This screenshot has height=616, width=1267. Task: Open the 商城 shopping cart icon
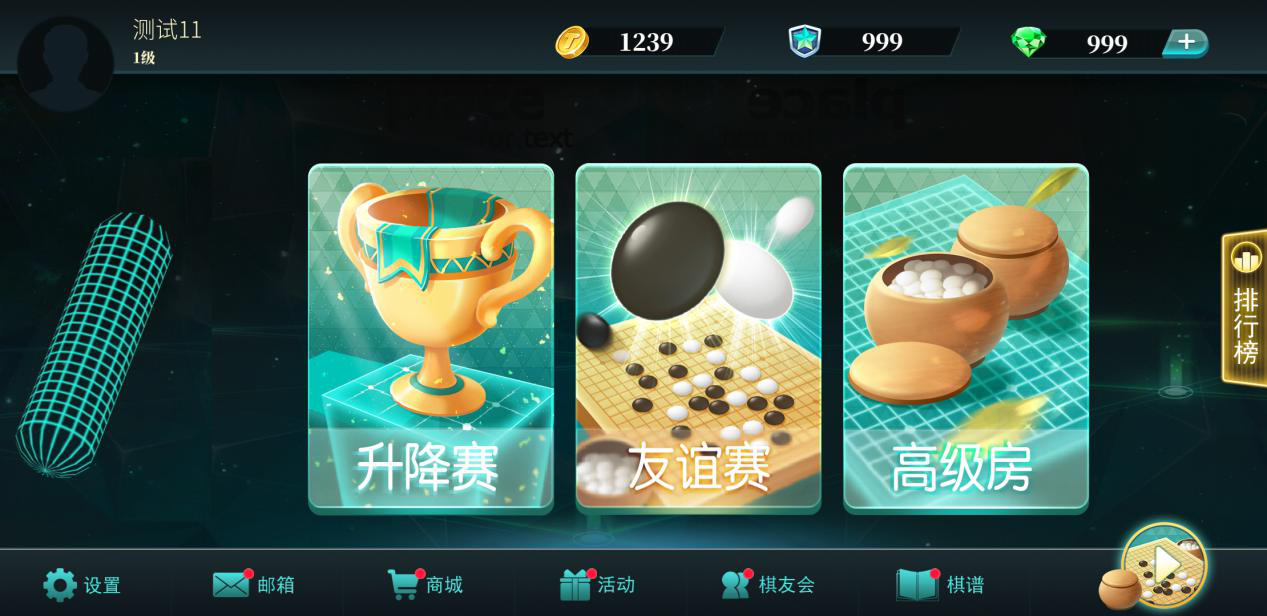pos(404,585)
